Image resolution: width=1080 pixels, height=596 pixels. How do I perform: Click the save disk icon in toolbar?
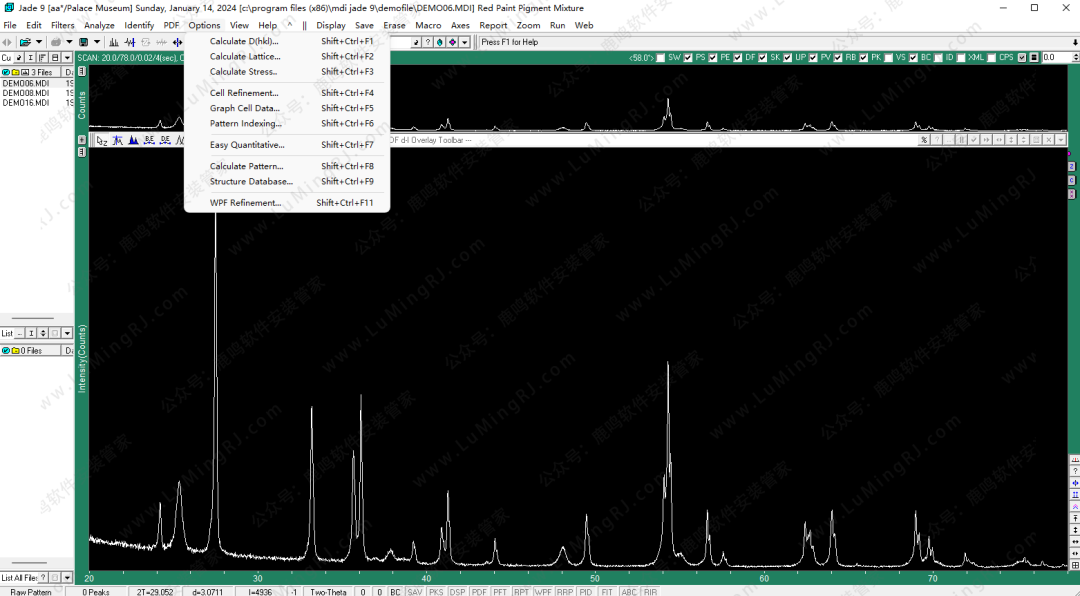click(84, 42)
